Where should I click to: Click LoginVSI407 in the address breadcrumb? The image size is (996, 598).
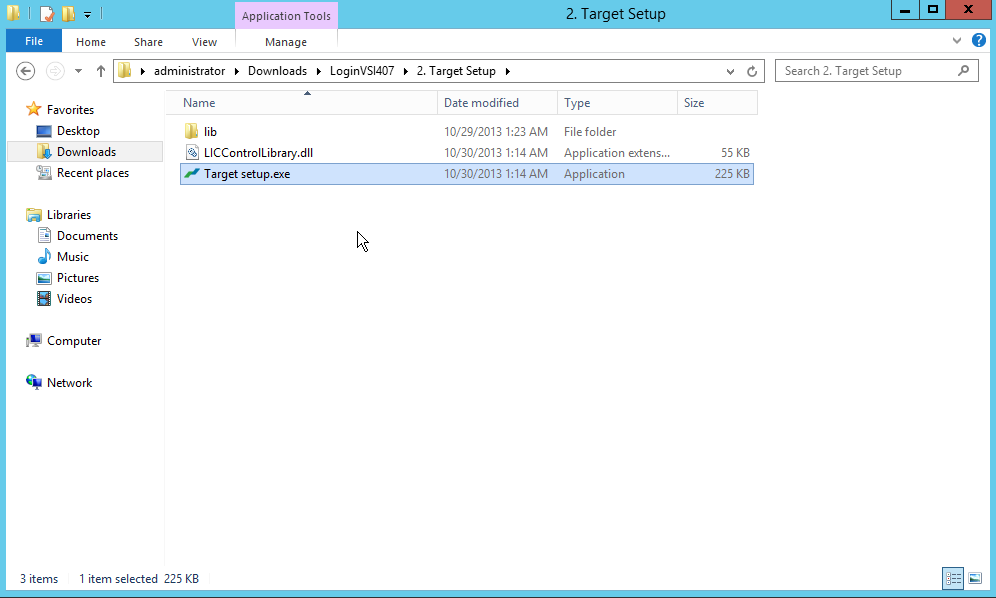tap(361, 71)
